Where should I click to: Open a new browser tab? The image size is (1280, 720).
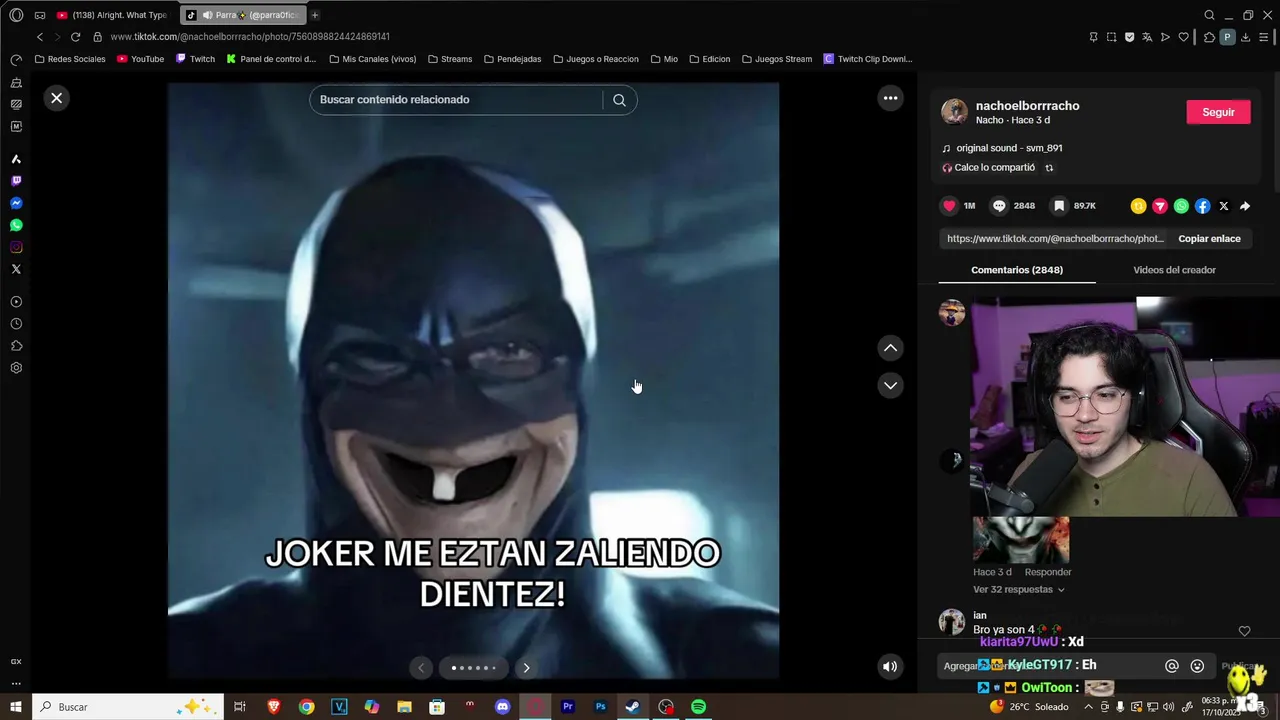pyautogui.click(x=315, y=15)
